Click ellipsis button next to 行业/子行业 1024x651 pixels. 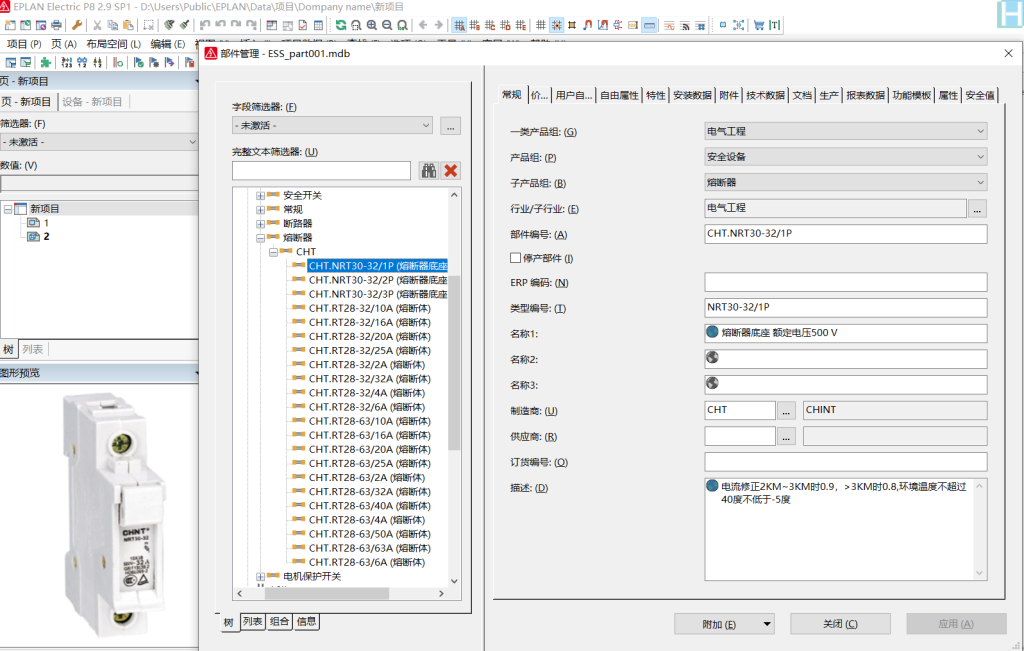point(977,209)
